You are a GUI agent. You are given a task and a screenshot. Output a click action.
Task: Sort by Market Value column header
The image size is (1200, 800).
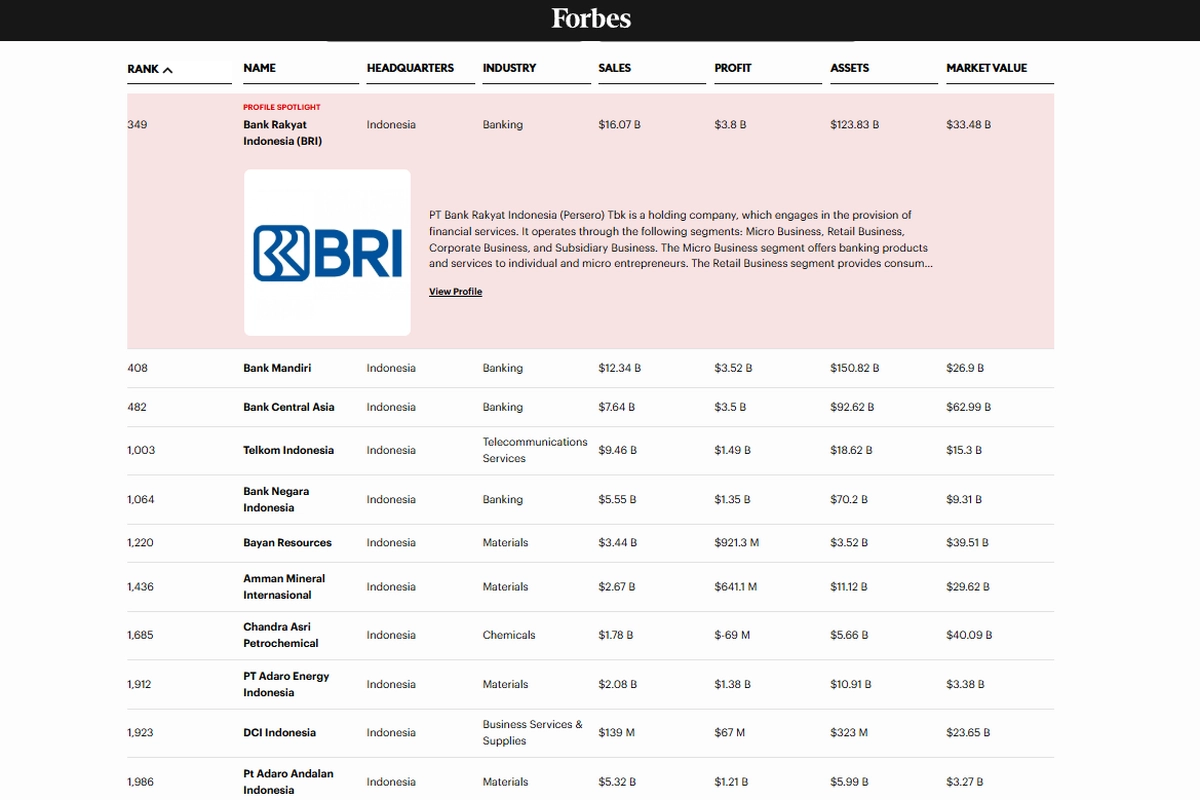(x=986, y=68)
